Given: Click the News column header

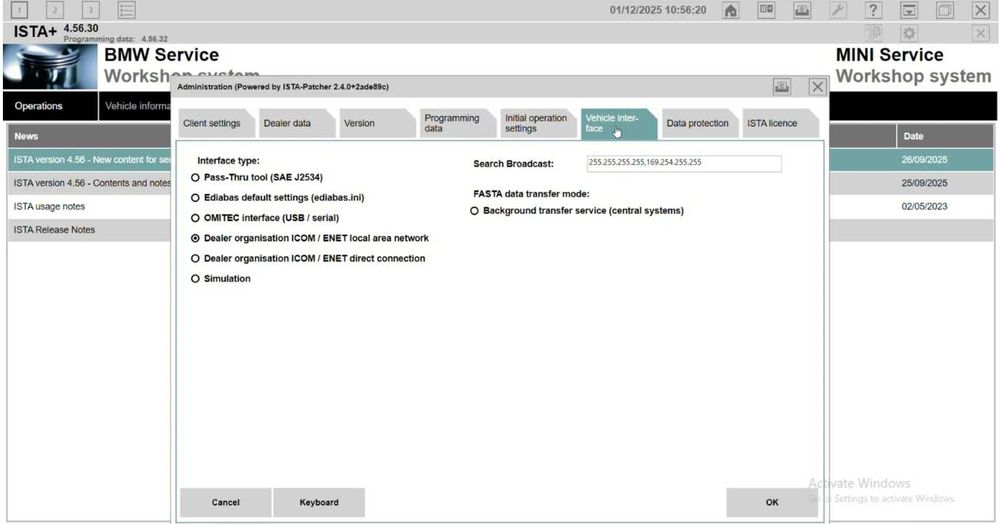Looking at the screenshot, I should 89,136.
